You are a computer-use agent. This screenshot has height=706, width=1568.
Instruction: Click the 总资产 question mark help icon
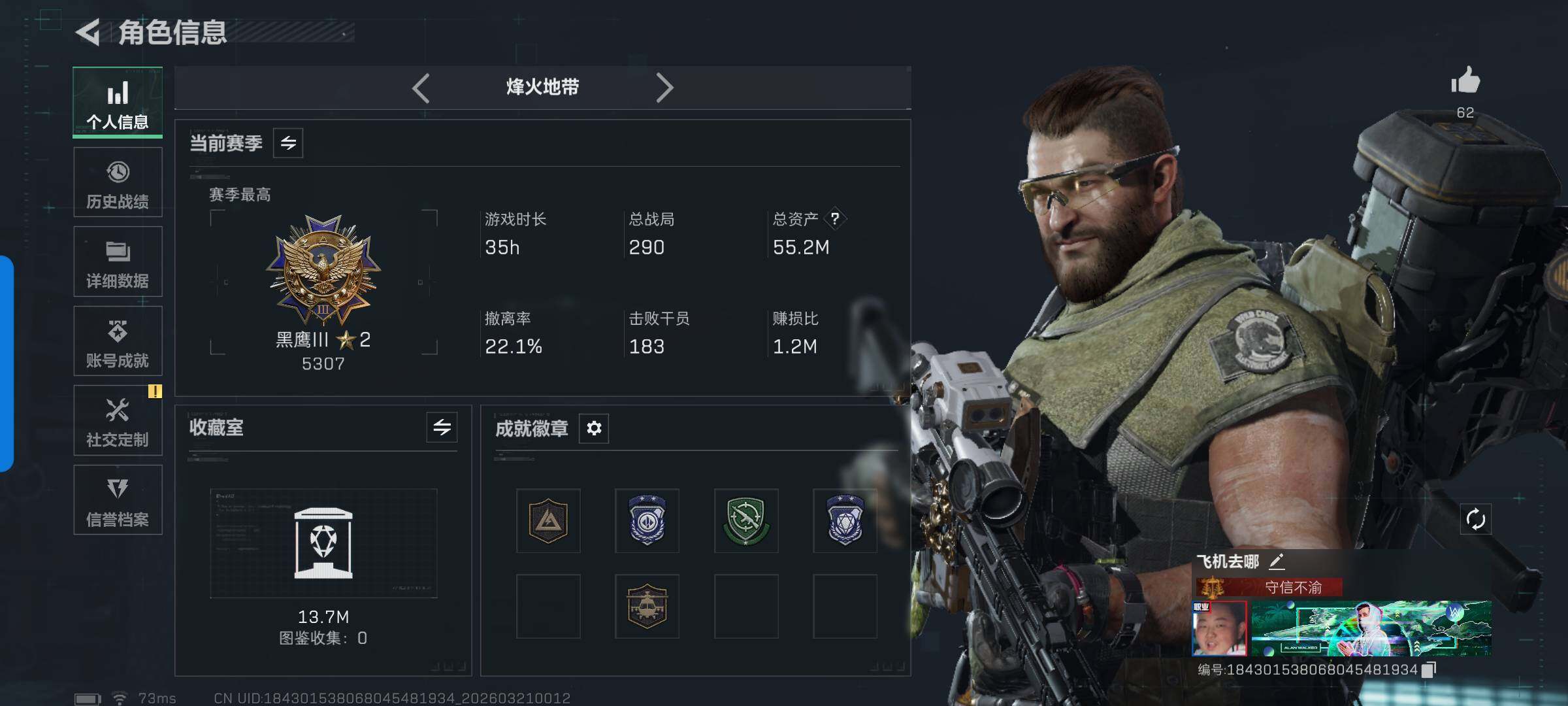coord(835,218)
